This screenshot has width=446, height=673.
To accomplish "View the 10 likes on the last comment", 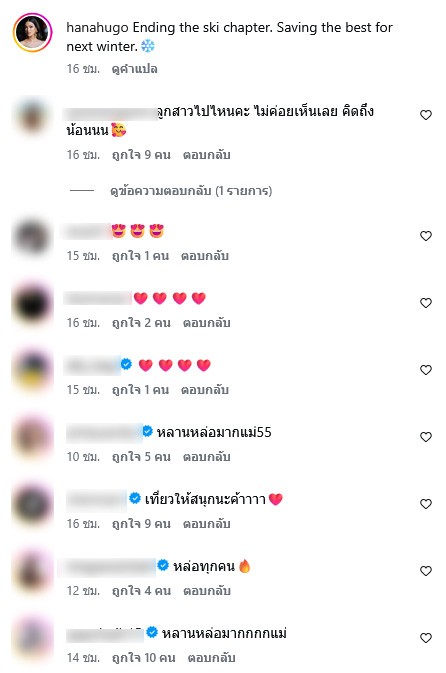I will (143, 658).
